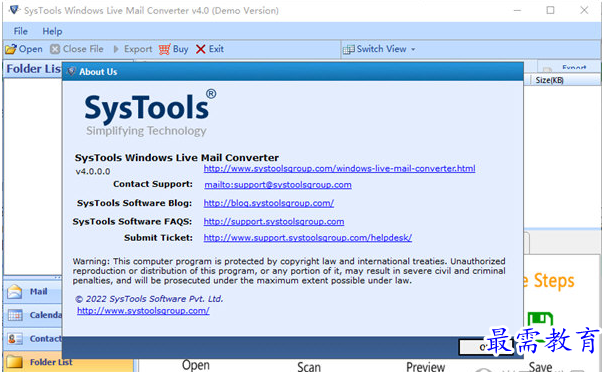608x372 pixels.
Task: Click the Switch View grid icon
Action: tap(349, 49)
